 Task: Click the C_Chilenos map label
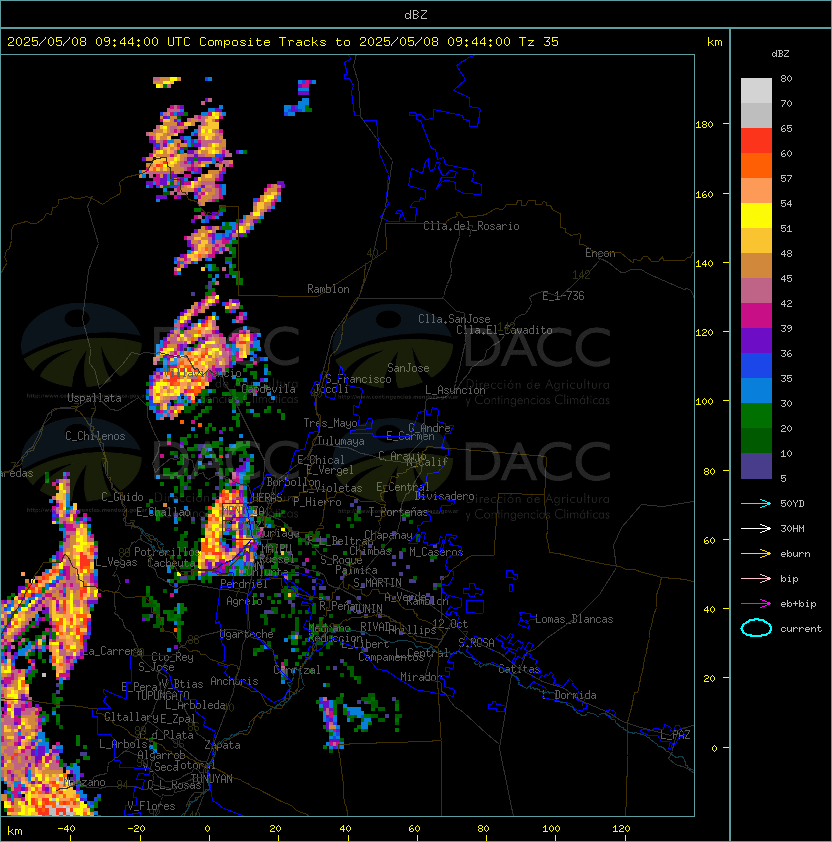click(95, 436)
